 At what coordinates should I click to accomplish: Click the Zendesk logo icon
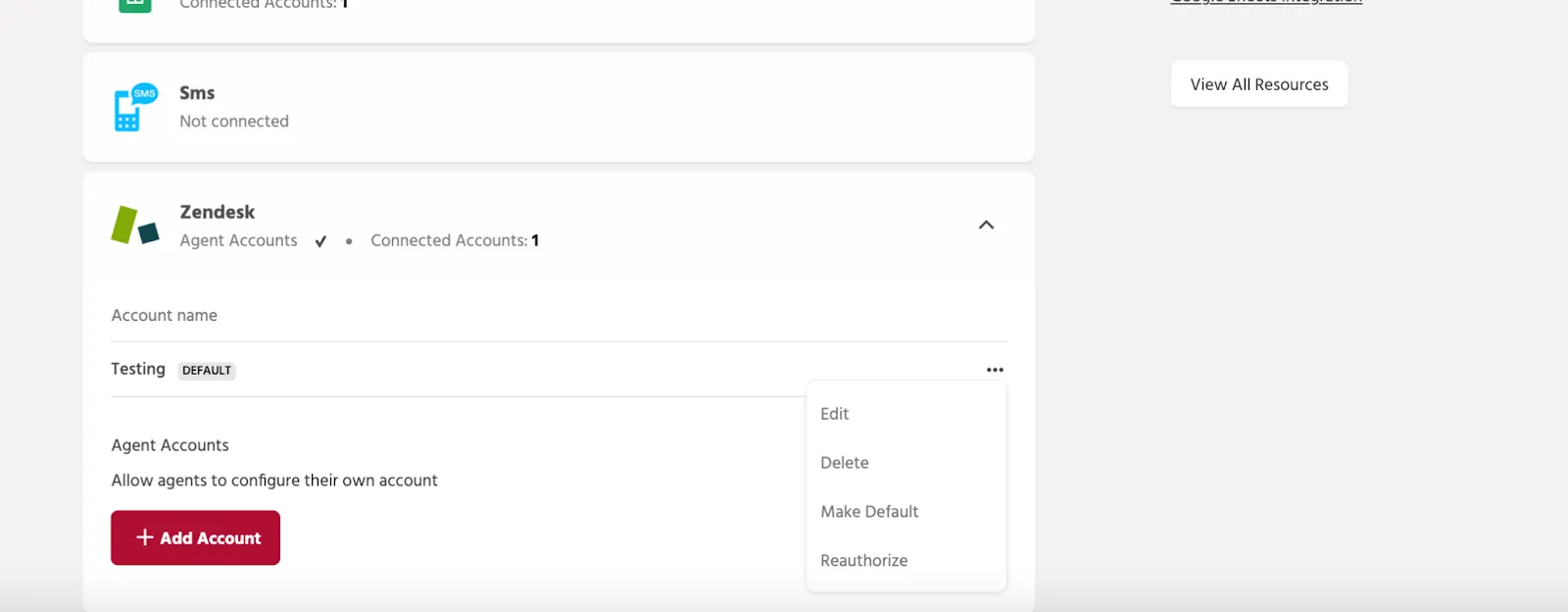coord(135,226)
